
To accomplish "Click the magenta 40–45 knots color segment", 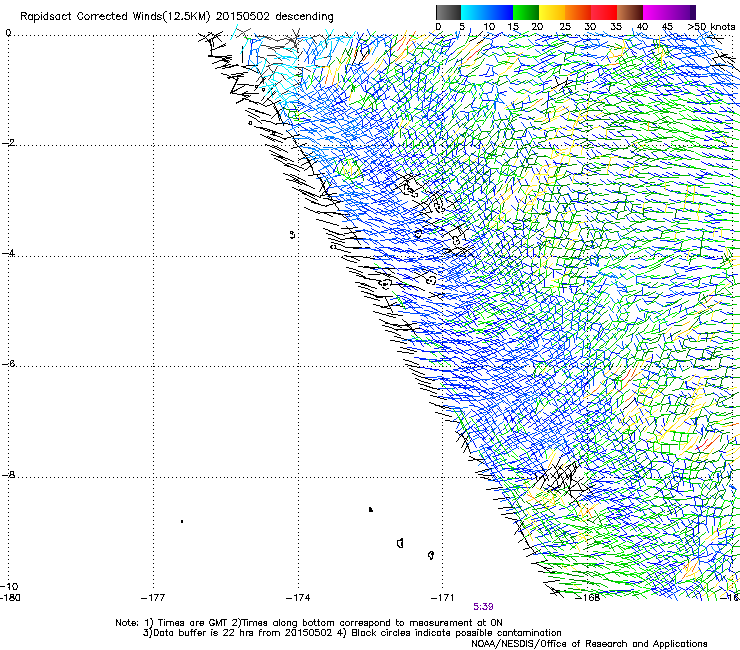I will (x=656, y=12).
